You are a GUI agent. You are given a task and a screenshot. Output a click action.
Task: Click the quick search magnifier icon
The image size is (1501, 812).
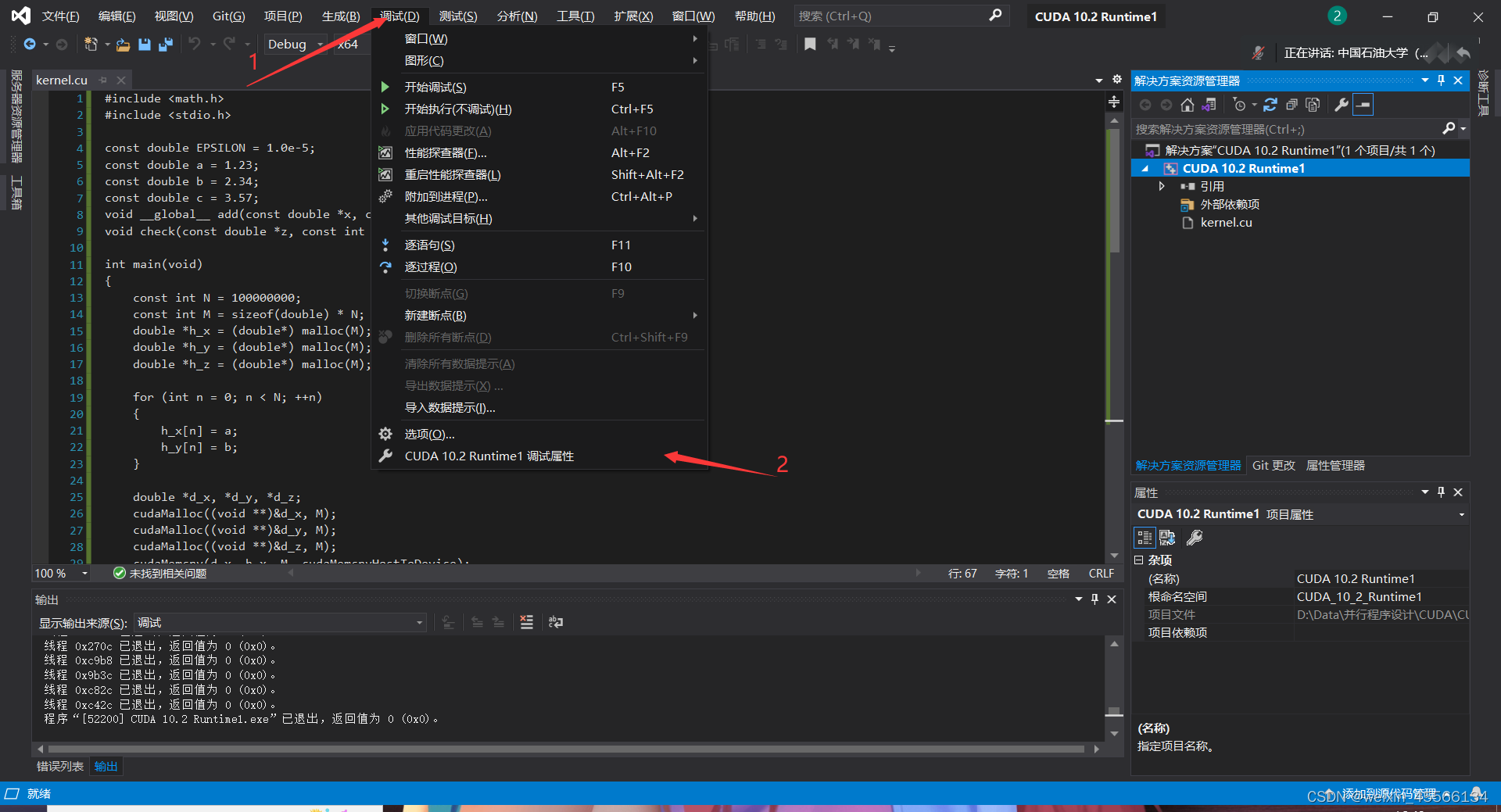995,16
